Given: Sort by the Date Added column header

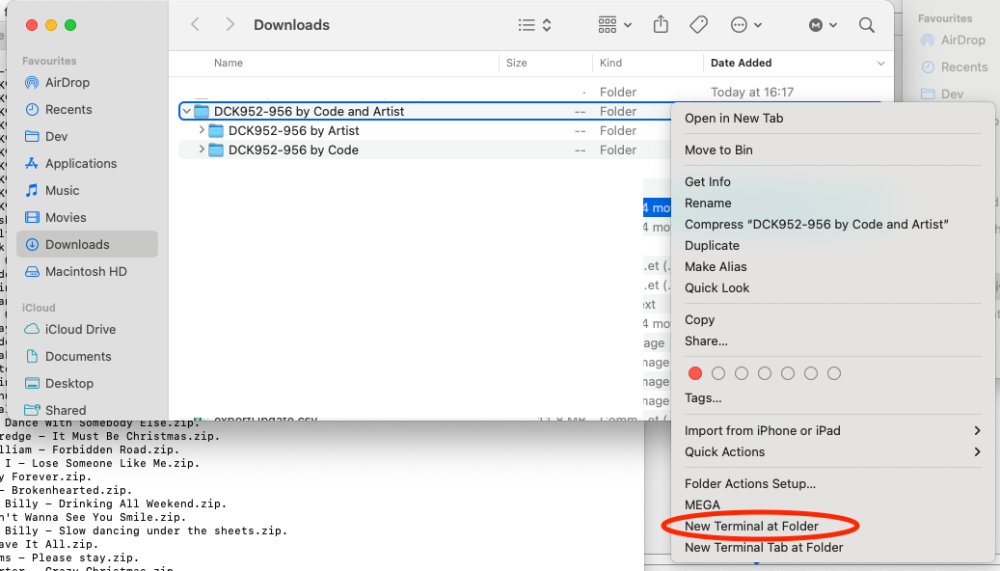Looking at the screenshot, I should point(741,63).
